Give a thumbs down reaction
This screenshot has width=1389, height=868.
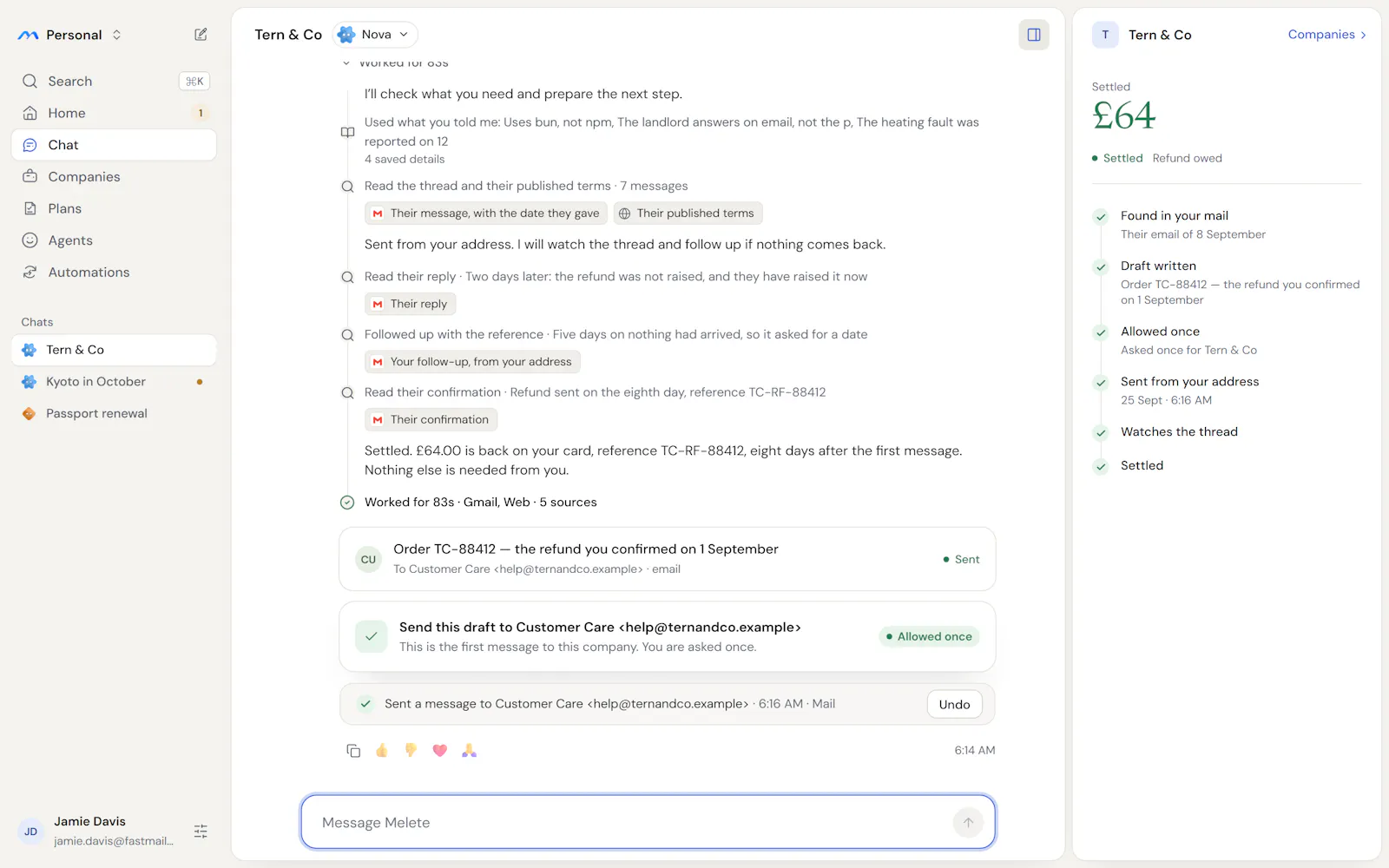click(x=411, y=751)
